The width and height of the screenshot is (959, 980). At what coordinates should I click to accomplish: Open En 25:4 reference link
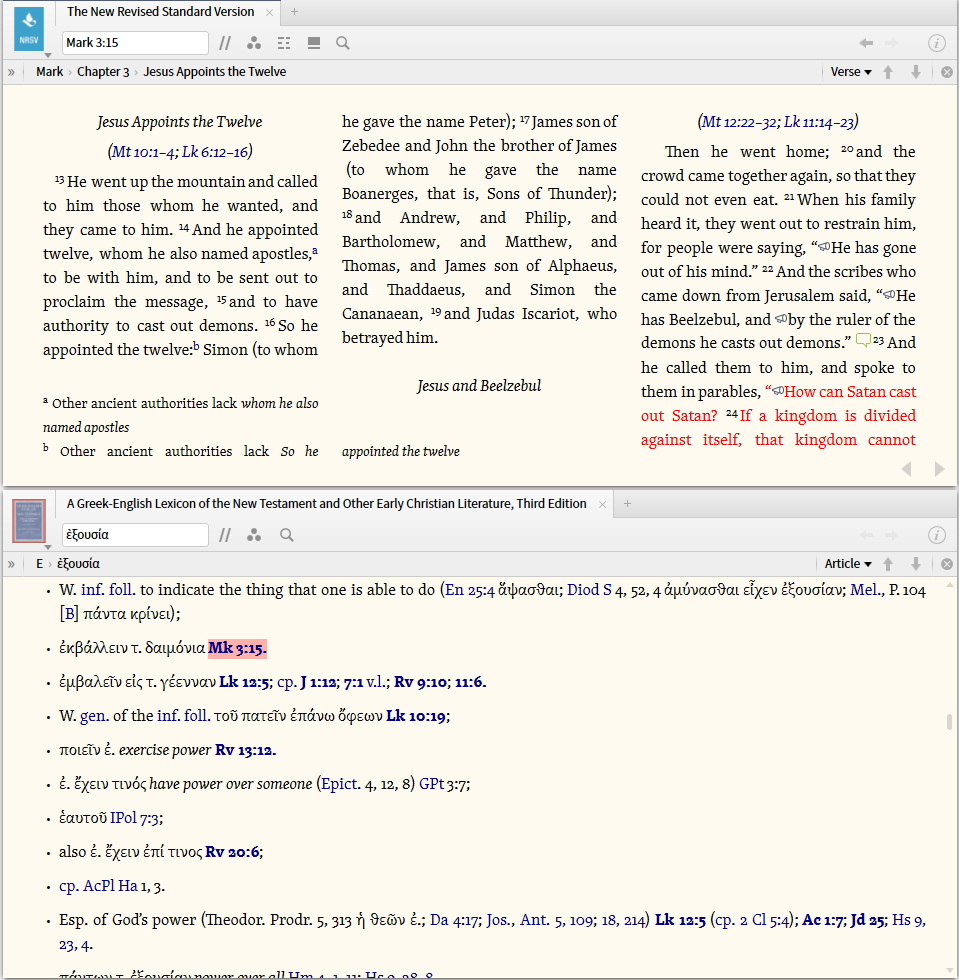(469, 590)
